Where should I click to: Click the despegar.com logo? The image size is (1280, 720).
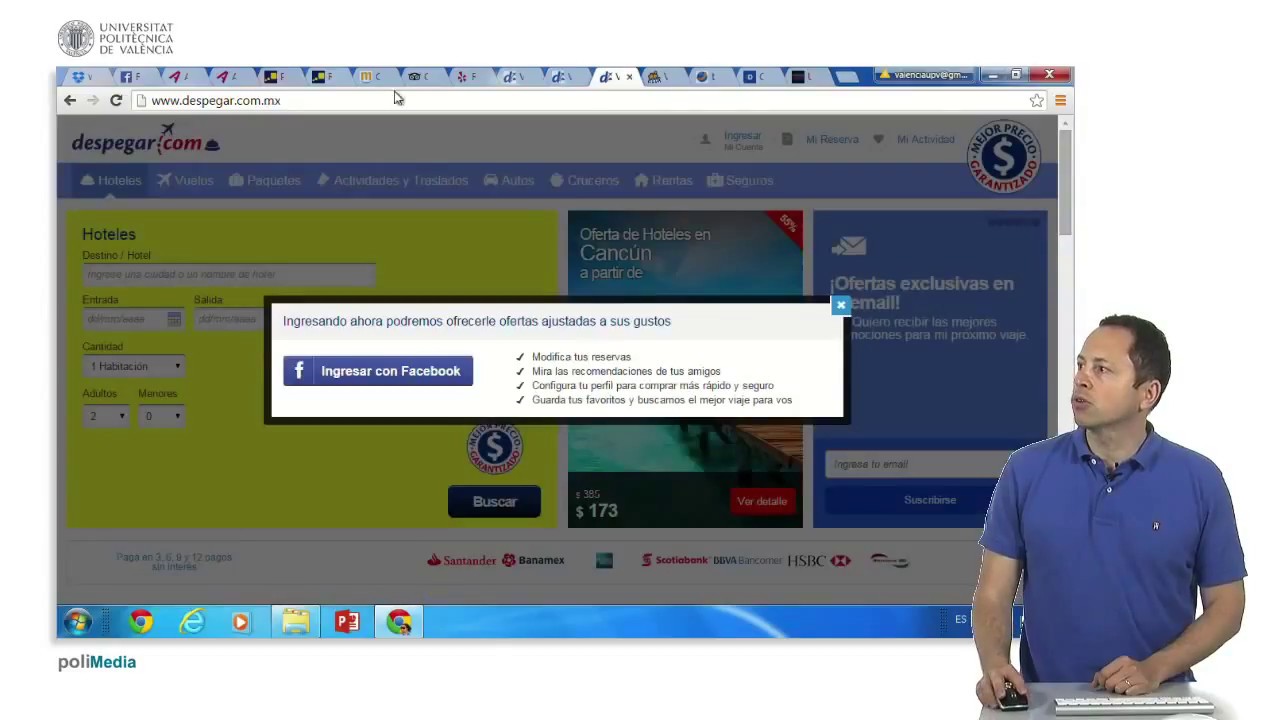coord(145,140)
